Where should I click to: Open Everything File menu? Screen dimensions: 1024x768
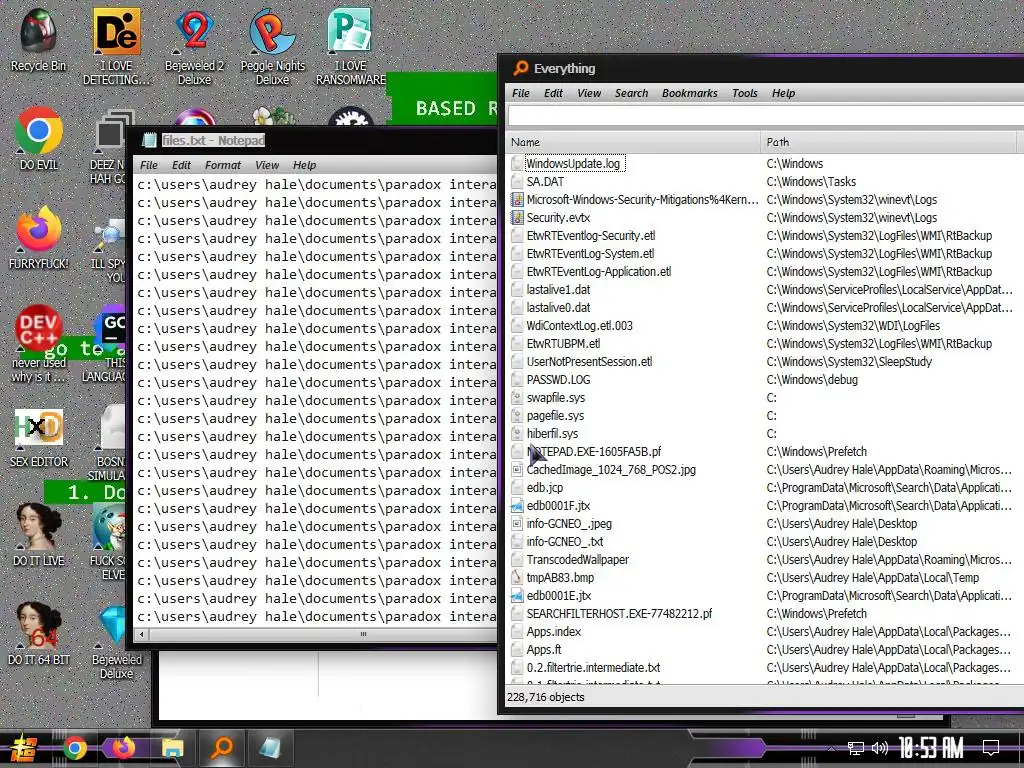pos(520,93)
